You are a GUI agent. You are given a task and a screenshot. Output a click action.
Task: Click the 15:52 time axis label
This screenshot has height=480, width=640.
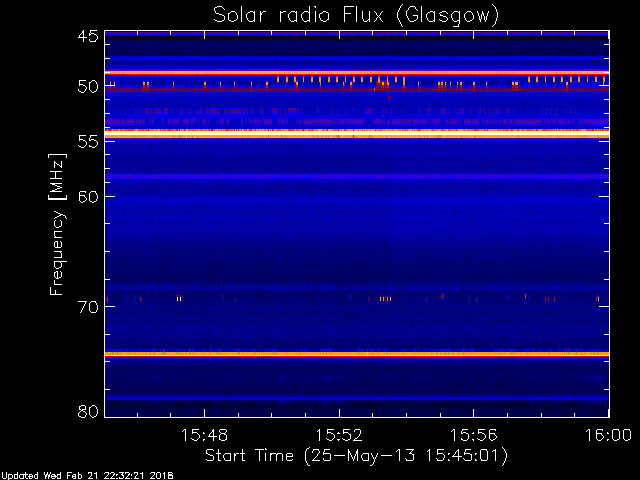(x=339, y=435)
